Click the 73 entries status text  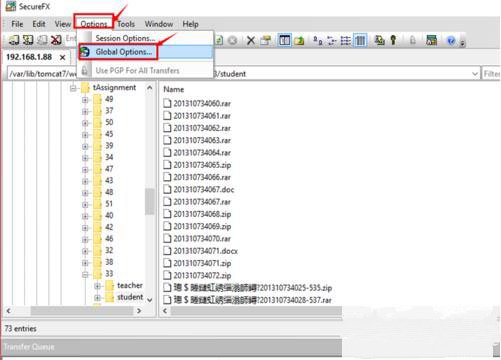21,329
